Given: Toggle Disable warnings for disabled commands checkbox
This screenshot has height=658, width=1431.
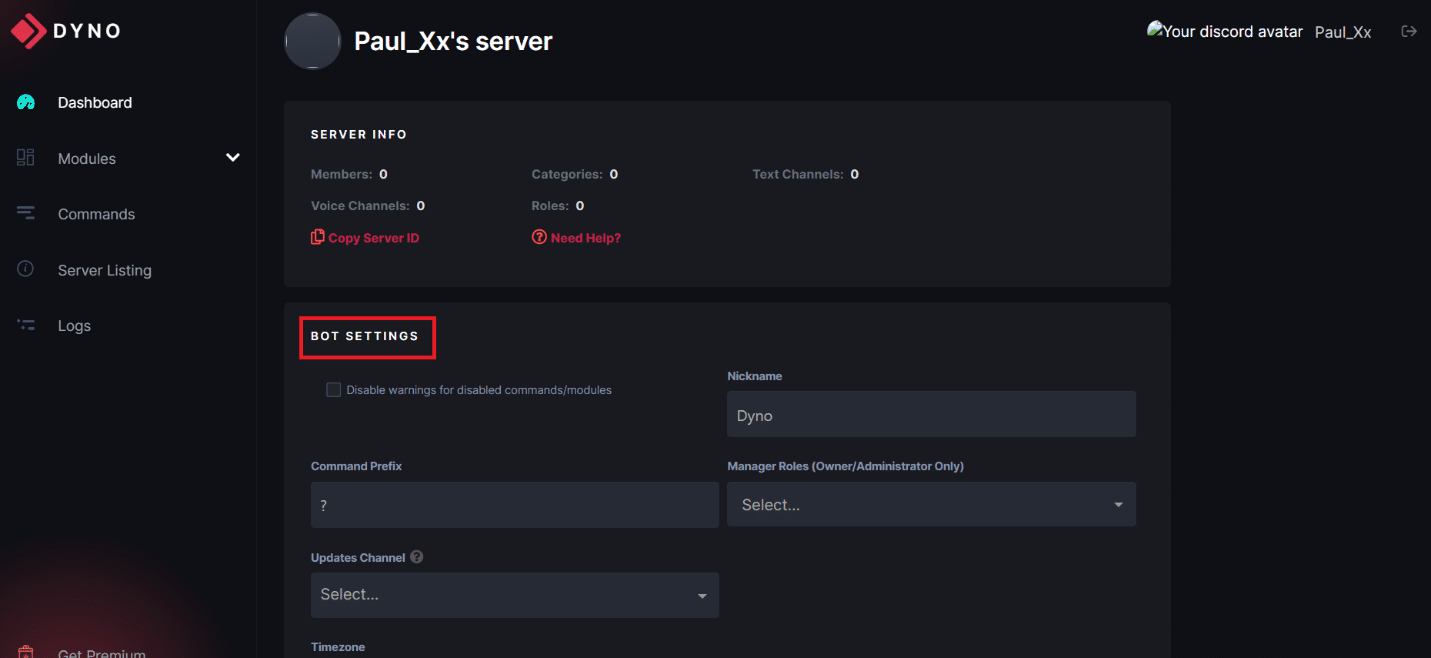Looking at the screenshot, I should click(x=334, y=389).
